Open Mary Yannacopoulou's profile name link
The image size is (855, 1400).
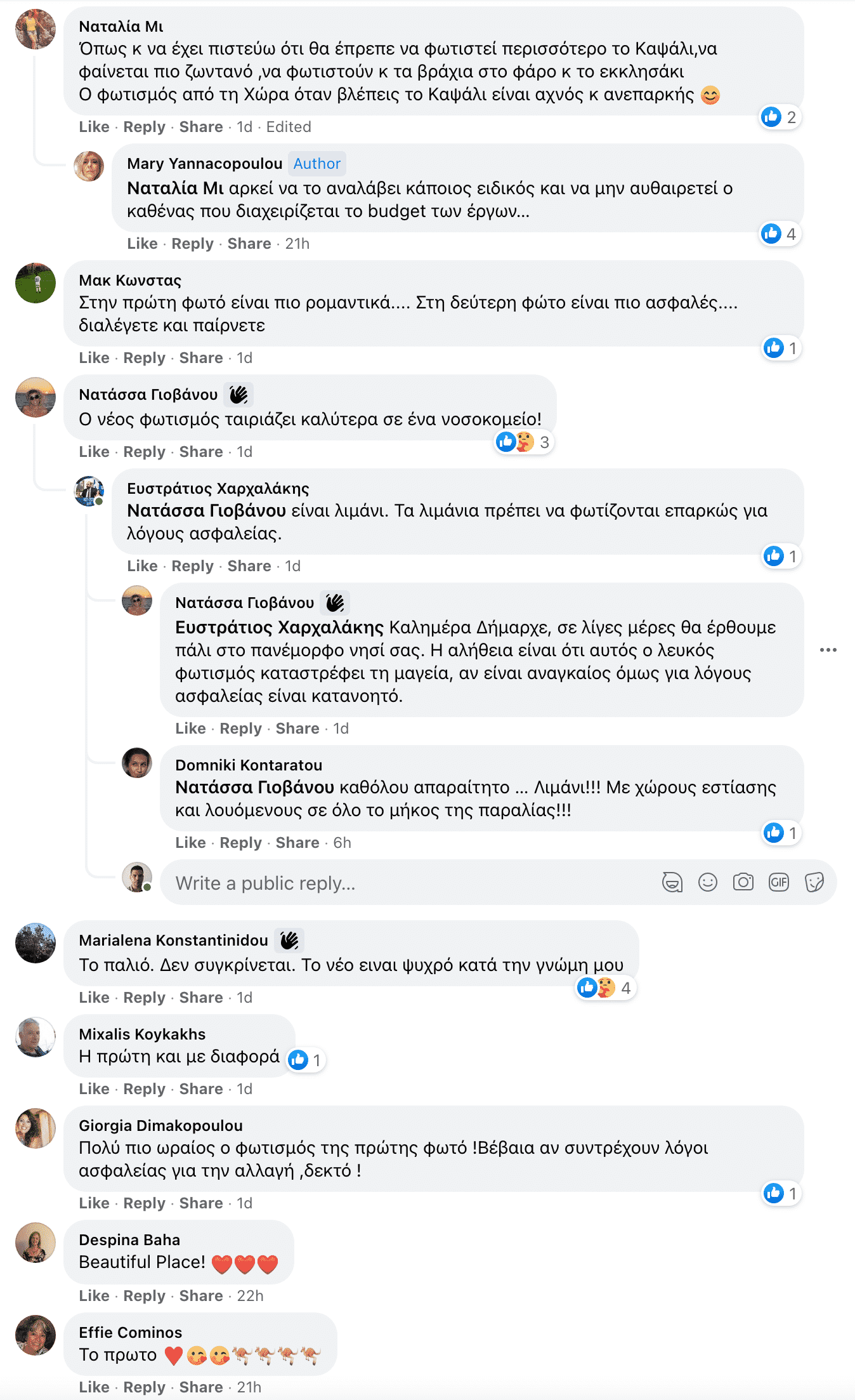[204, 164]
